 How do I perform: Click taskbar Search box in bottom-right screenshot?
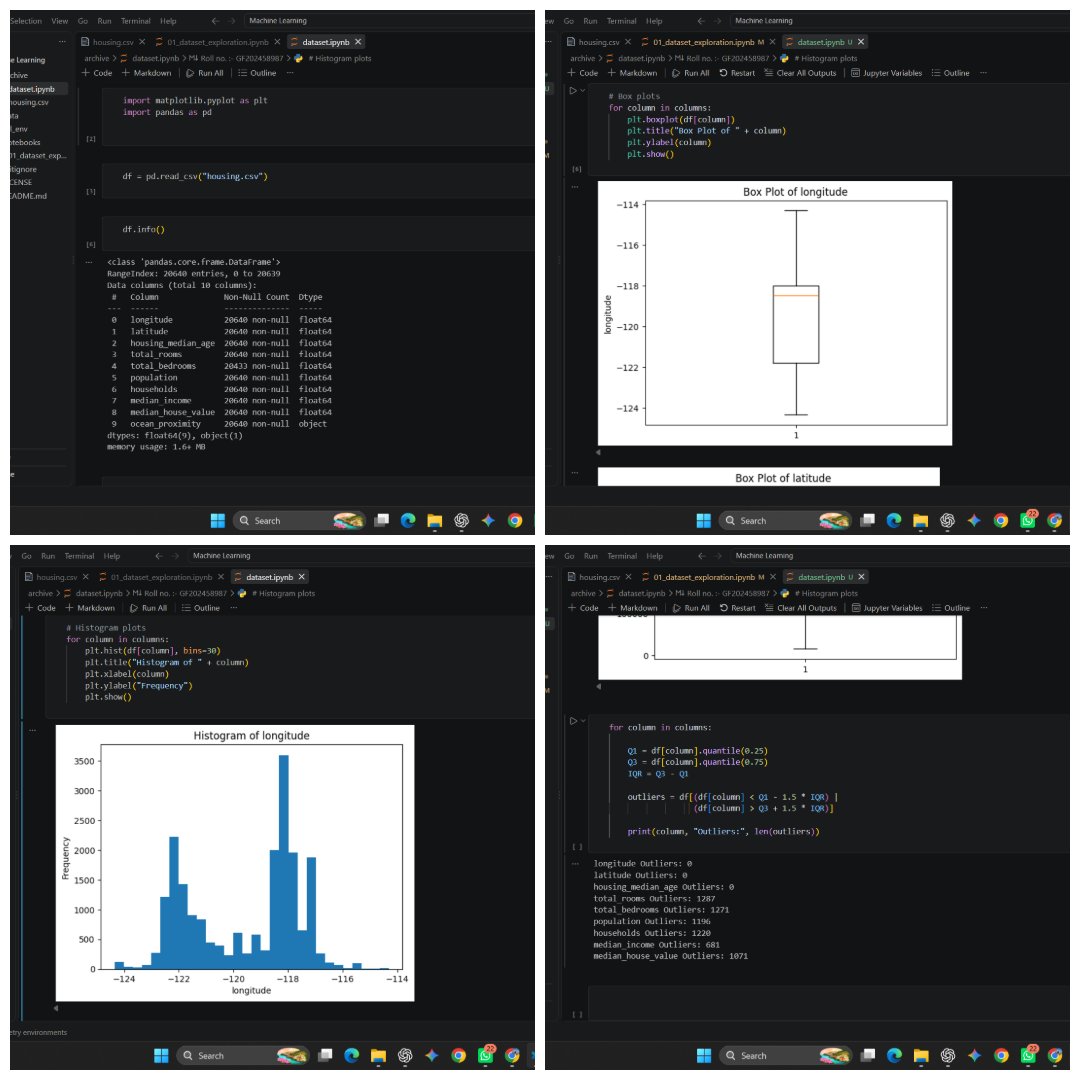point(785,1056)
